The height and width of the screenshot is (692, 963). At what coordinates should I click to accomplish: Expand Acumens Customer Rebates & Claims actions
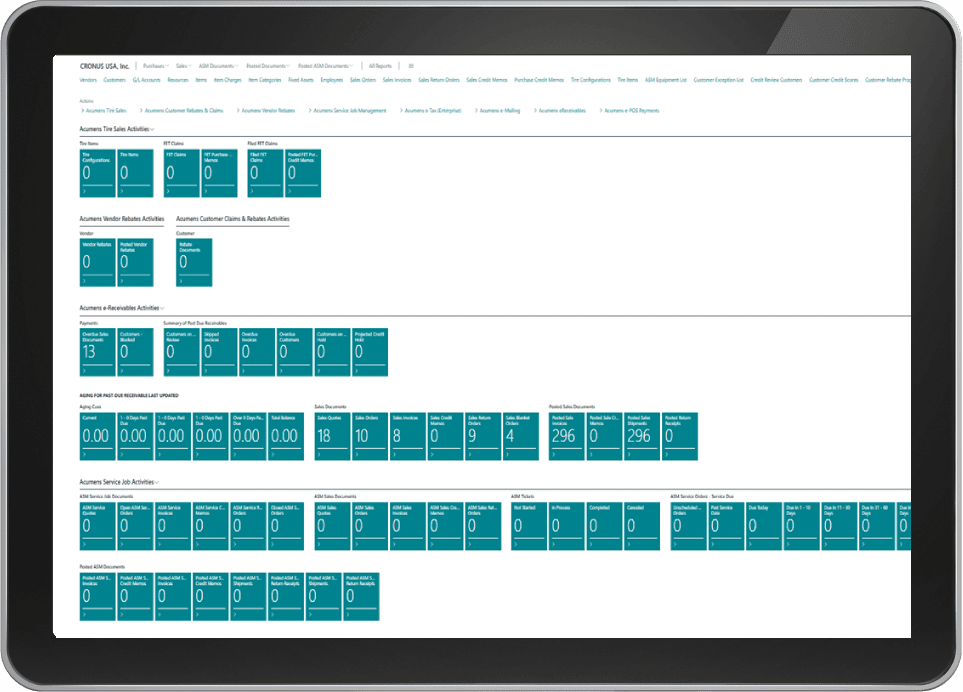(x=181, y=111)
